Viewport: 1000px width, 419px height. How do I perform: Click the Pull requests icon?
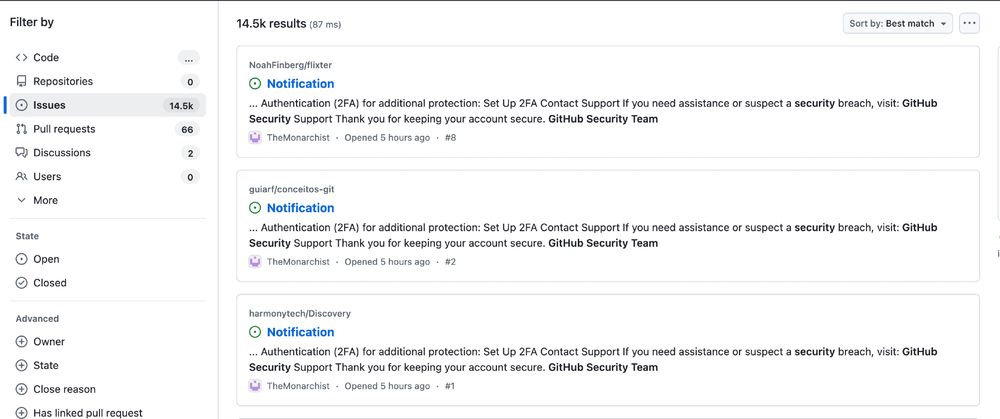pyautogui.click(x=22, y=129)
